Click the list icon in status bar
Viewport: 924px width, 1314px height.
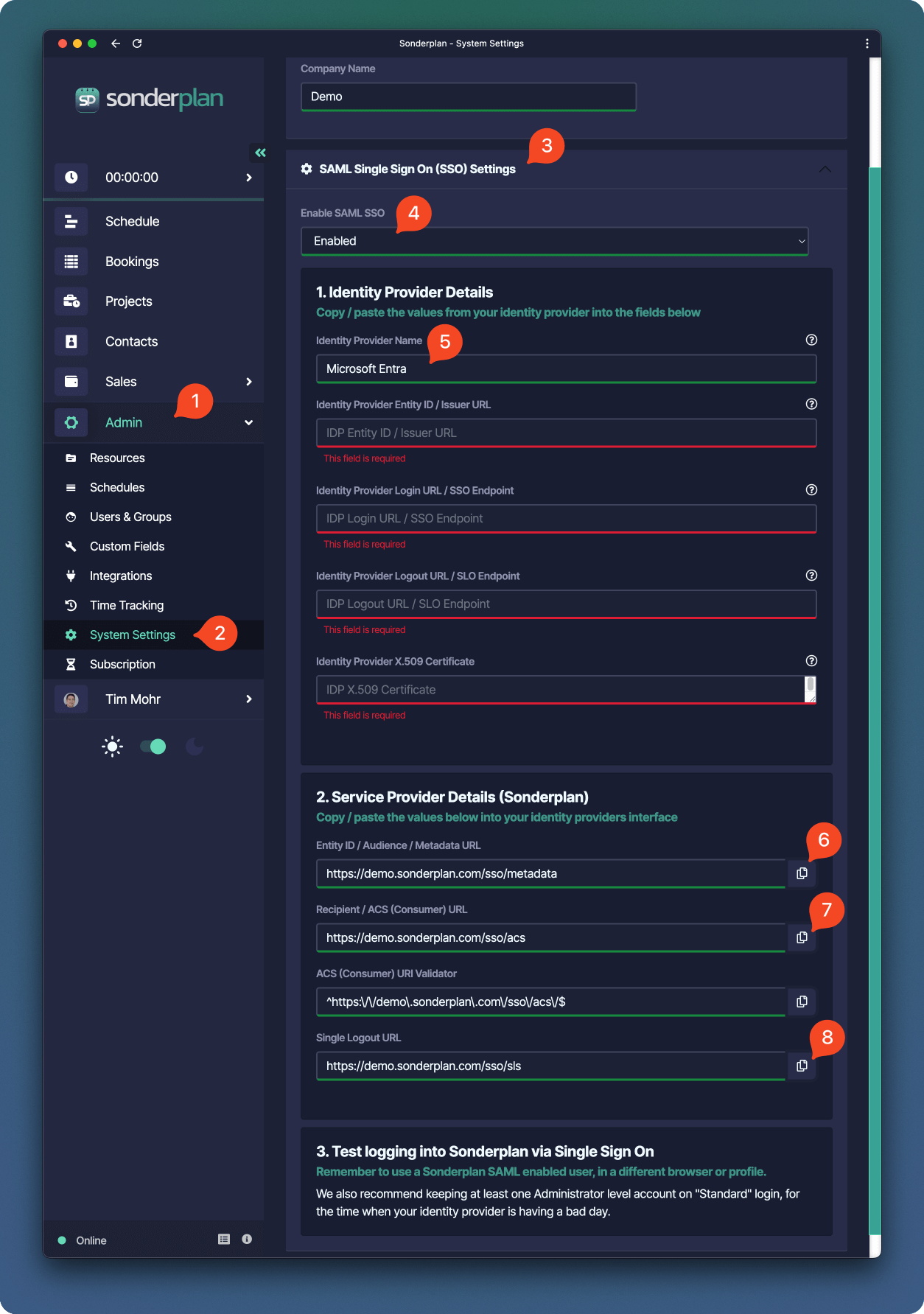coord(224,1240)
